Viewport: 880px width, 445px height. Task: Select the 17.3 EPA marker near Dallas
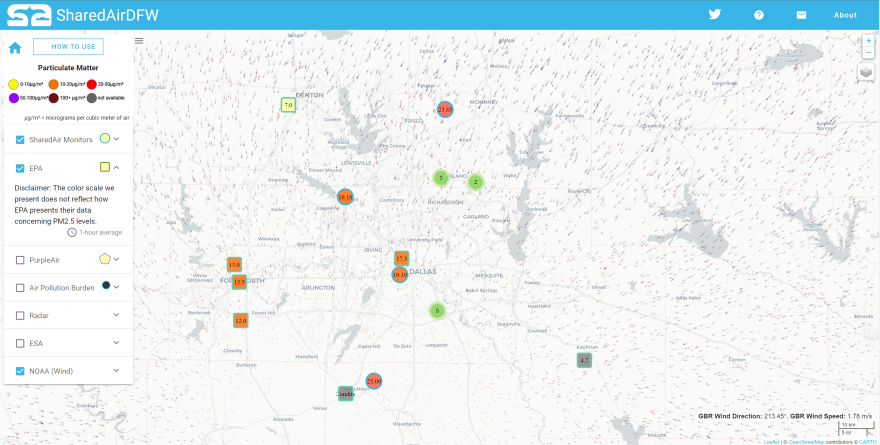(401, 259)
